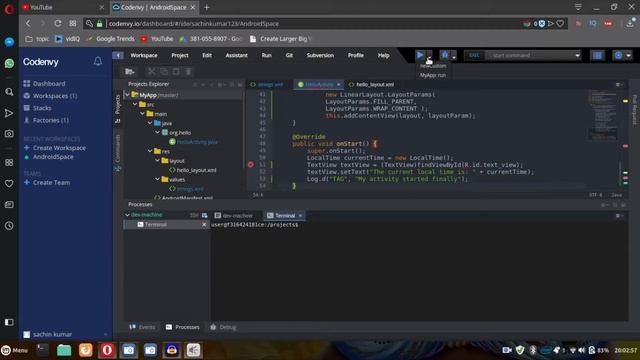
Task: Toggle breakpoint on line 51
Action: coord(251,164)
